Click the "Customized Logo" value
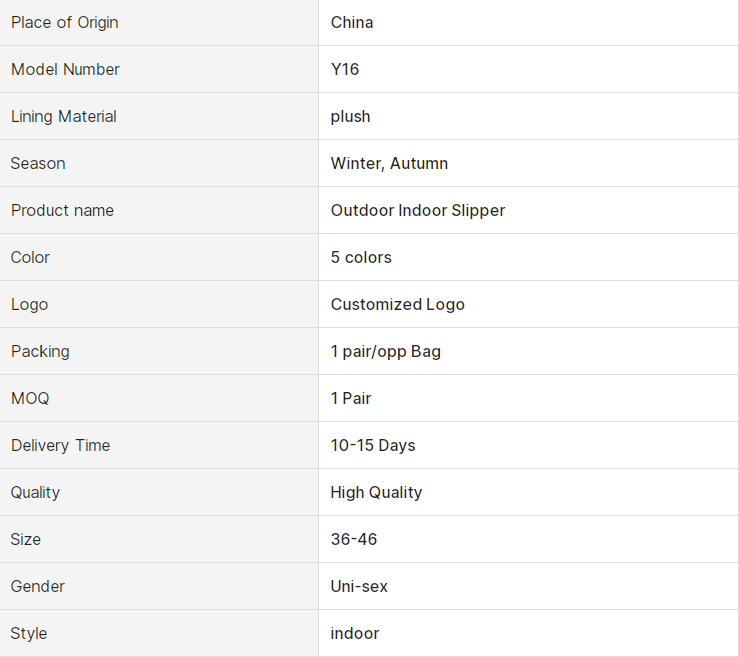Viewport: 739px width, 657px height. (397, 304)
